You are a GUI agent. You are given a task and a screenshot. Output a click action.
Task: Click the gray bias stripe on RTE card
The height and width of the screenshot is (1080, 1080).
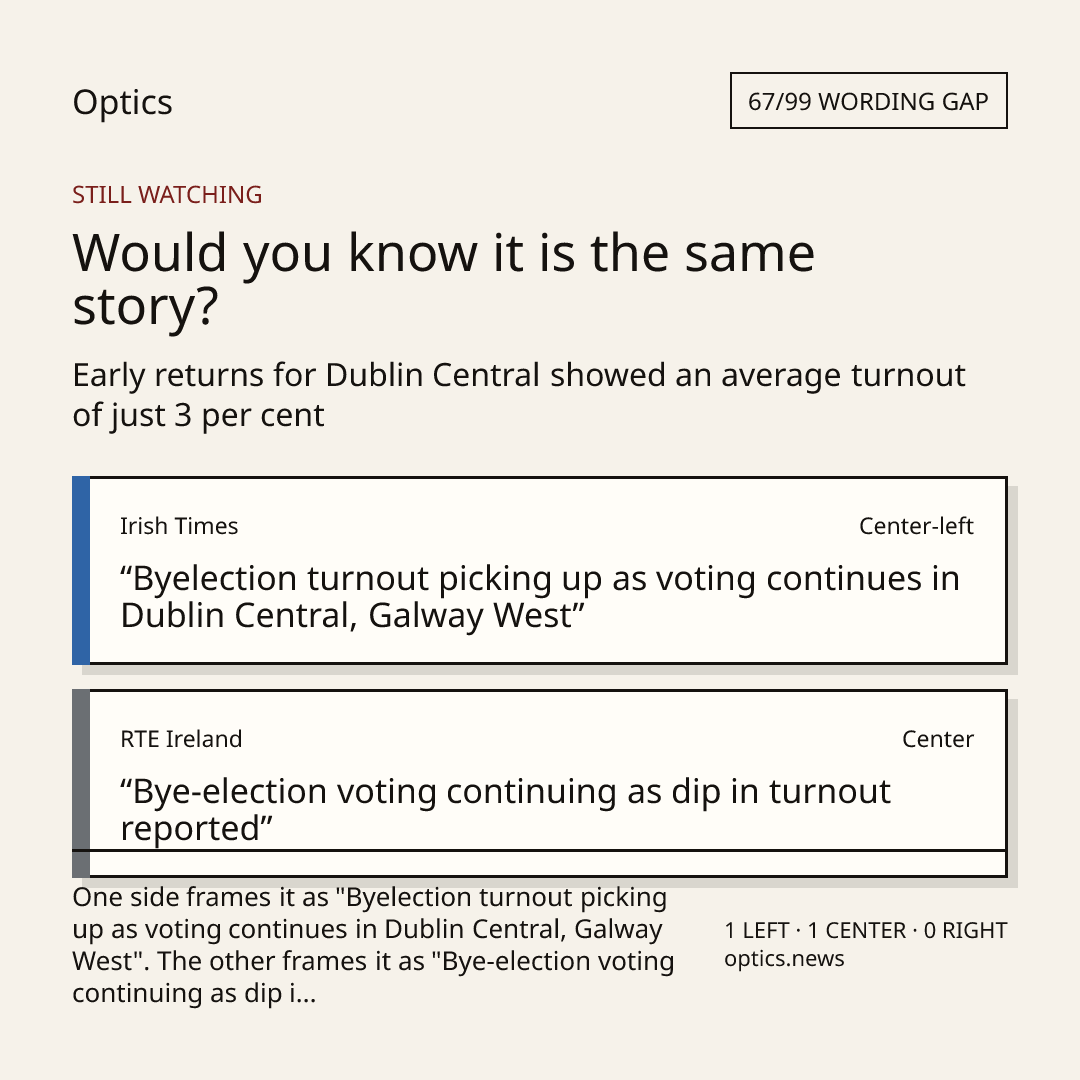[x=81, y=783]
